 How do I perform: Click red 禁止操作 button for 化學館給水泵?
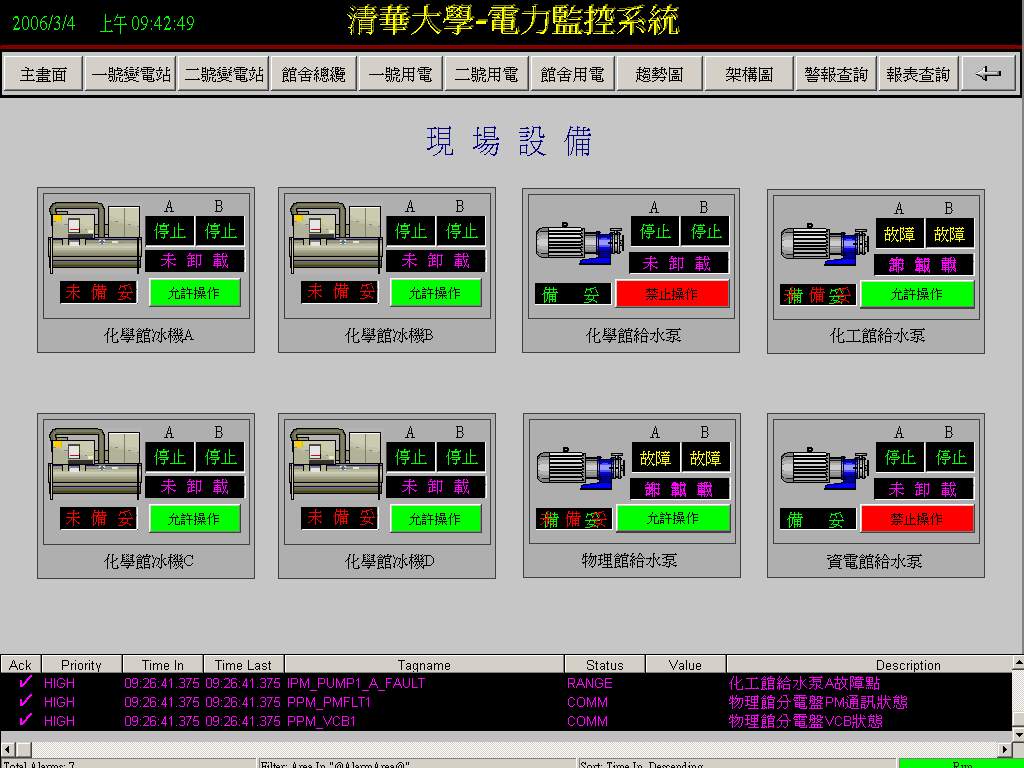pyautogui.click(x=672, y=294)
